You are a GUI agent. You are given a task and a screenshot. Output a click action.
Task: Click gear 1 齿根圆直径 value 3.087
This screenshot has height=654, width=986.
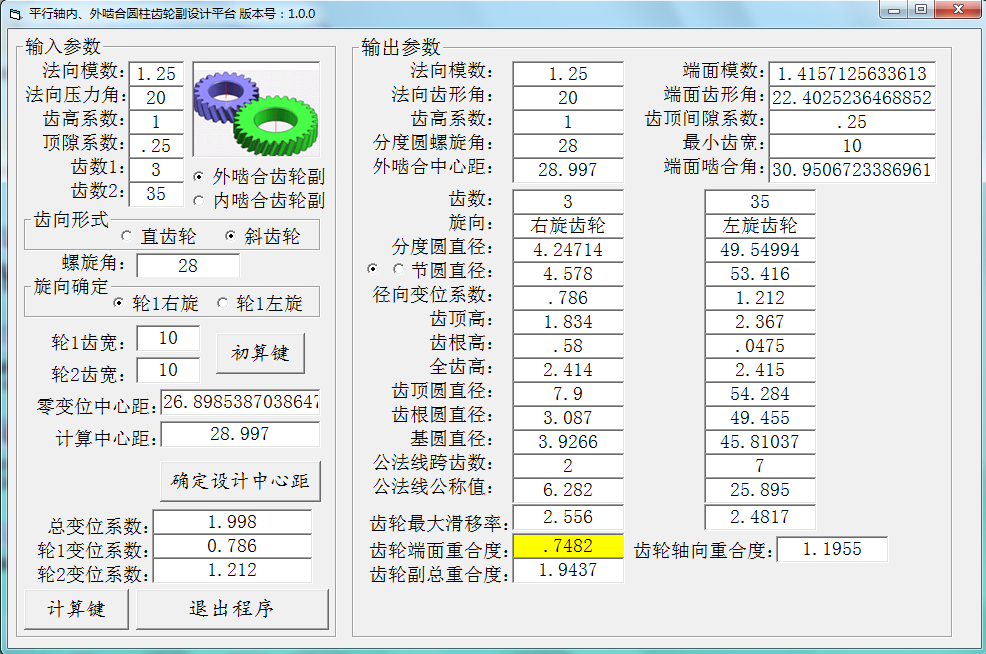click(x=568, y=418)
